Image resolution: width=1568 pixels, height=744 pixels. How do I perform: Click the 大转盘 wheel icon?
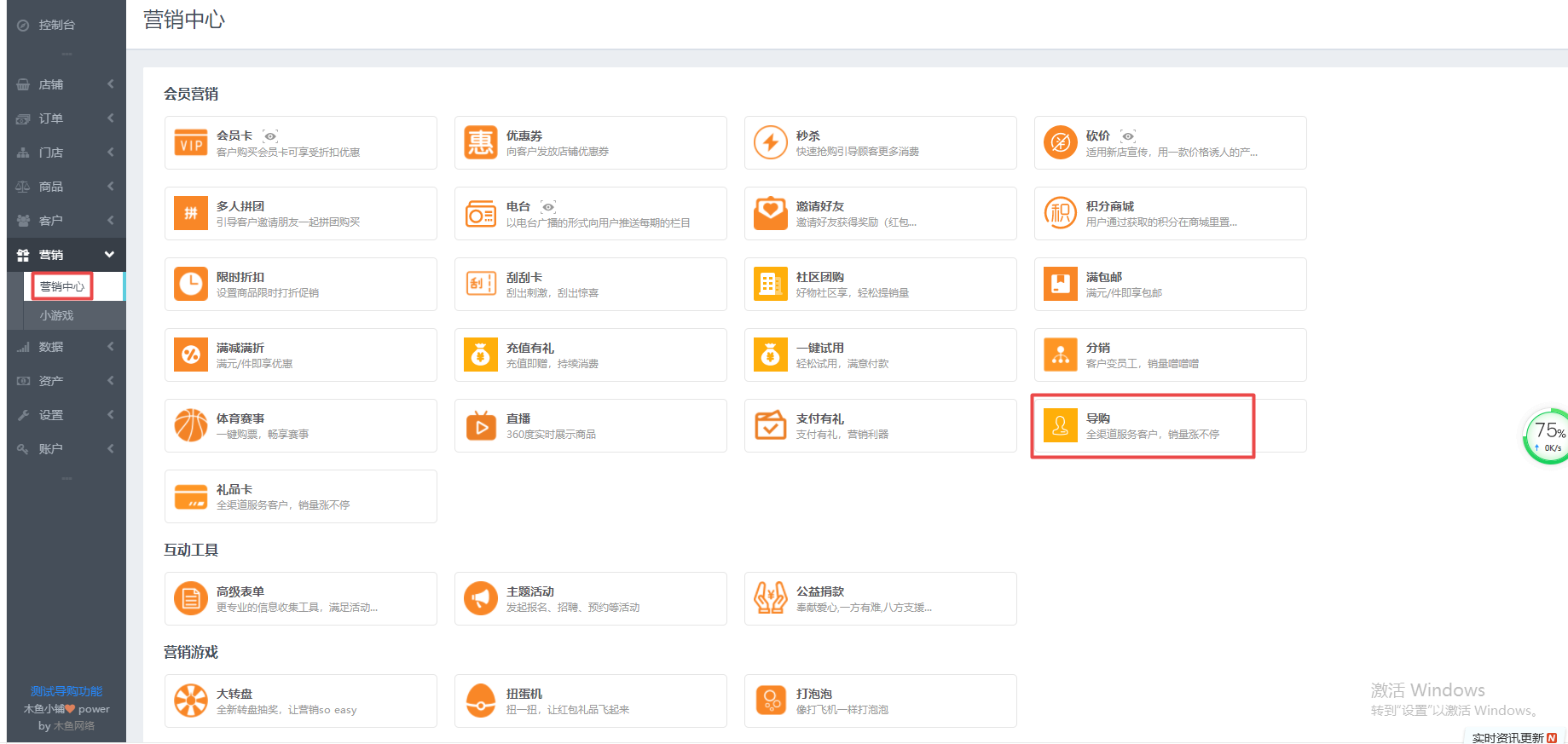(191, 701)
